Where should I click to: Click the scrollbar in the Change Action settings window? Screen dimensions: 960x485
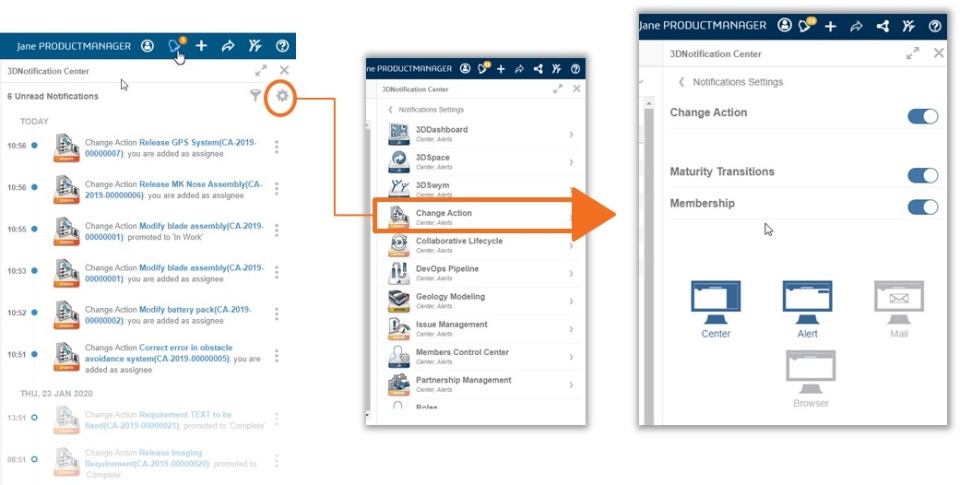[x=647, y=260]
